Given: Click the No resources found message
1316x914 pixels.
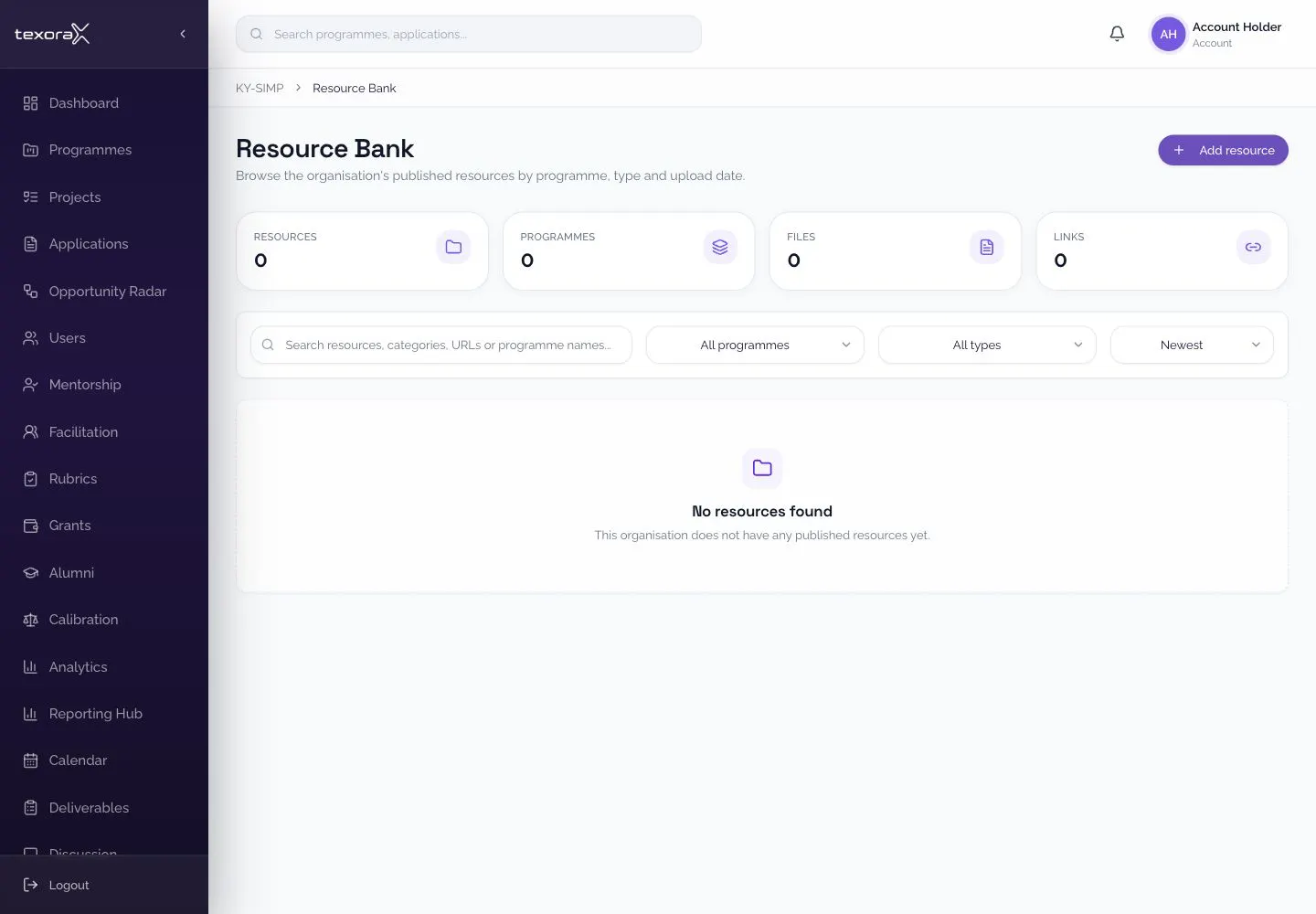Looking at the screenshot, I should pyautogui.click(x=762, y=512).
